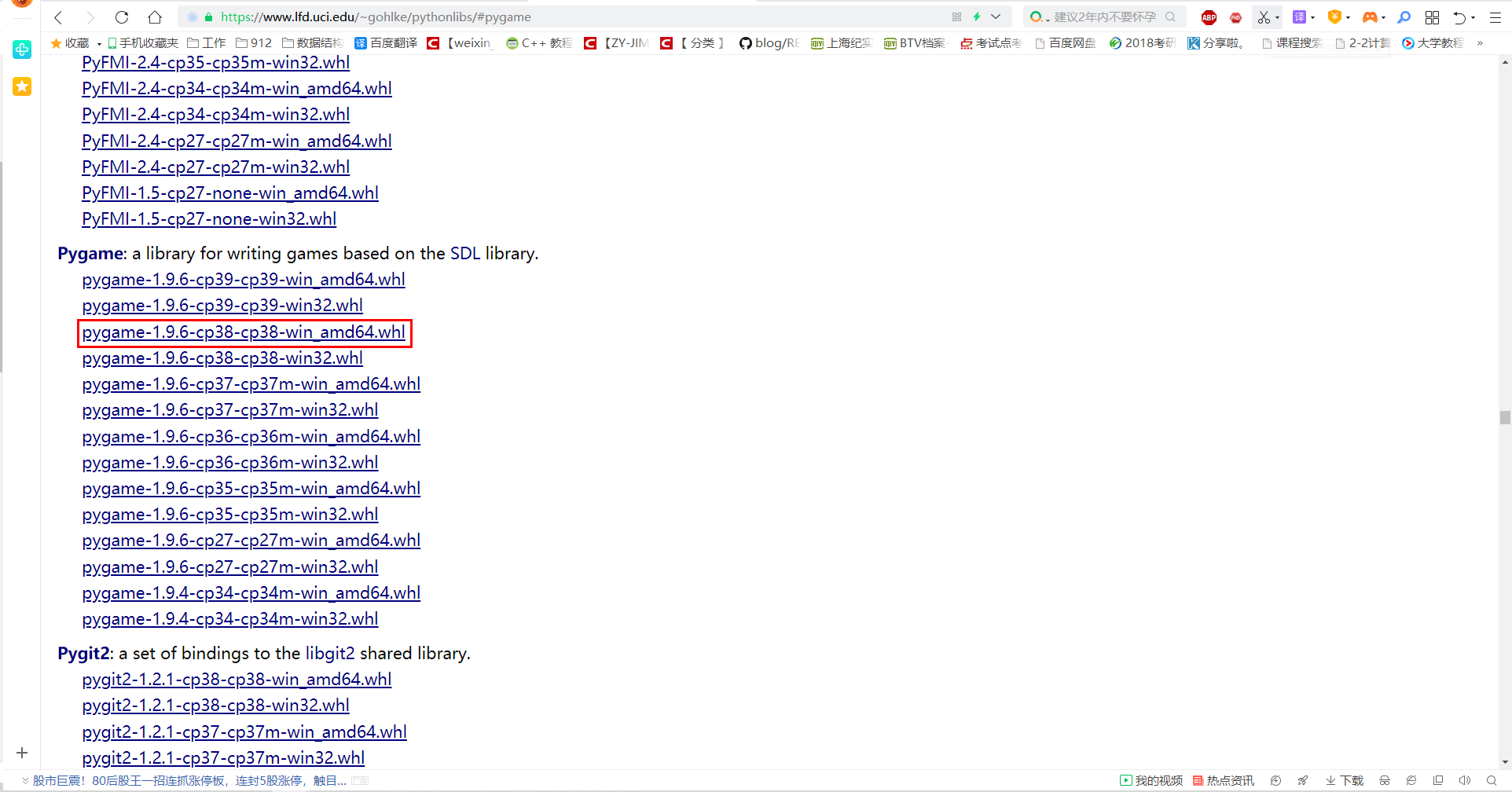Click the status bar zoom magnifier
This screenshot has width=1512, height=792.
(1492, 781)
